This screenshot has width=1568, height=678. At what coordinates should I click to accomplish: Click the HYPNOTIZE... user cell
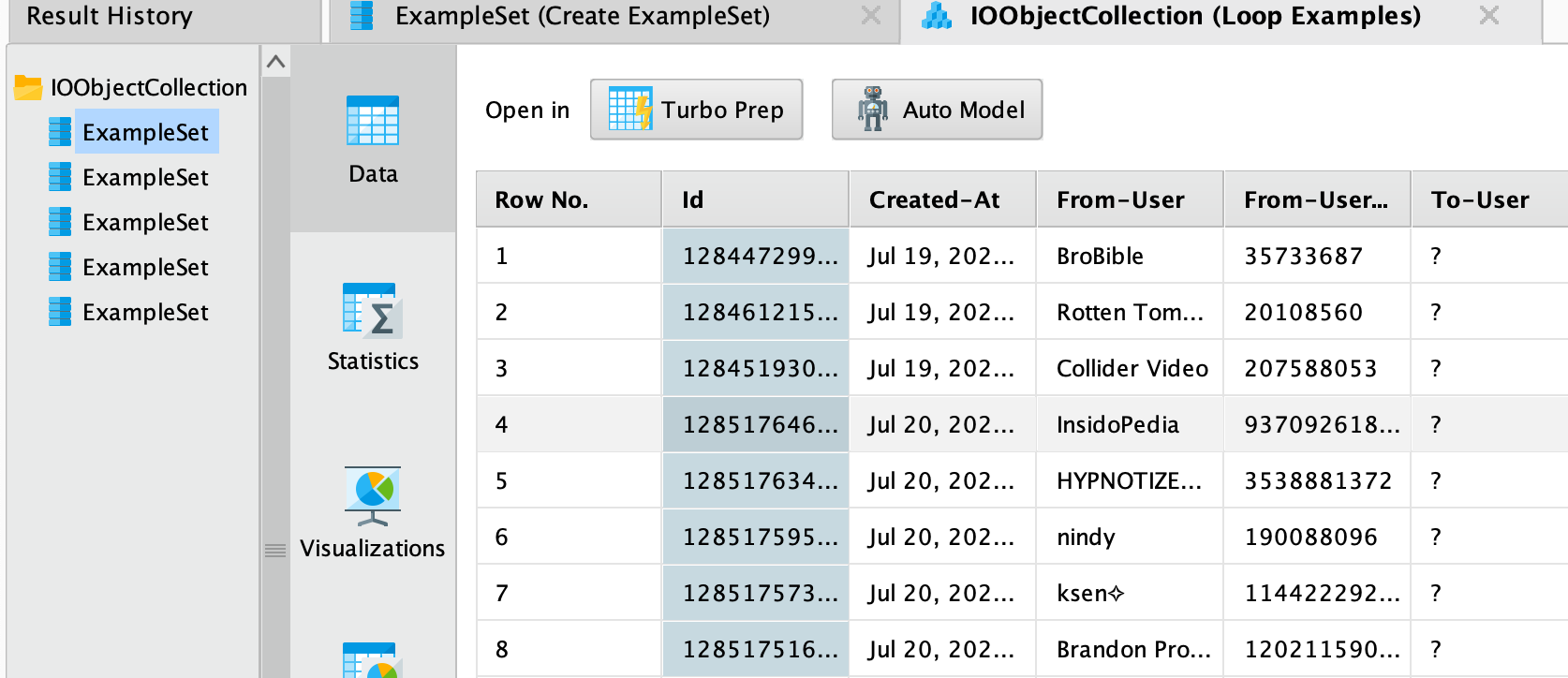[1131, 480]
